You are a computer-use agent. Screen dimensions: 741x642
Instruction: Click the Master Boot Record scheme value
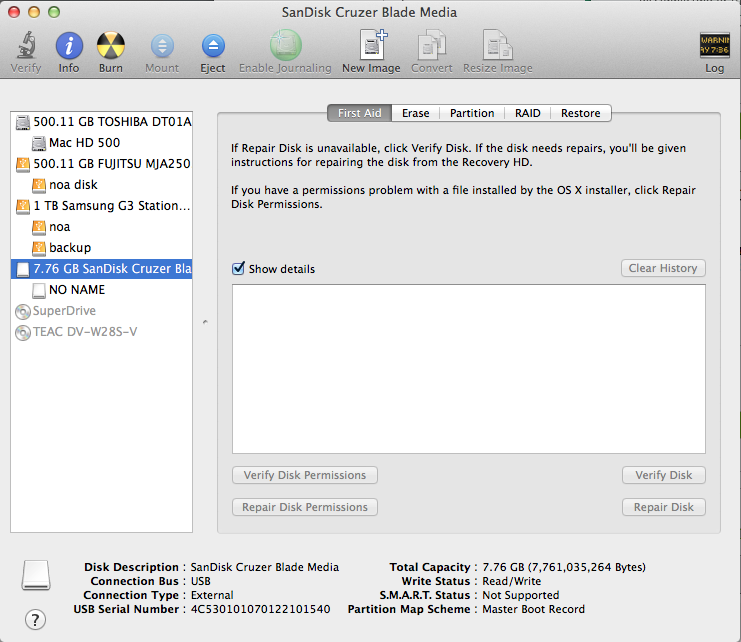click(x=534, y=609)
